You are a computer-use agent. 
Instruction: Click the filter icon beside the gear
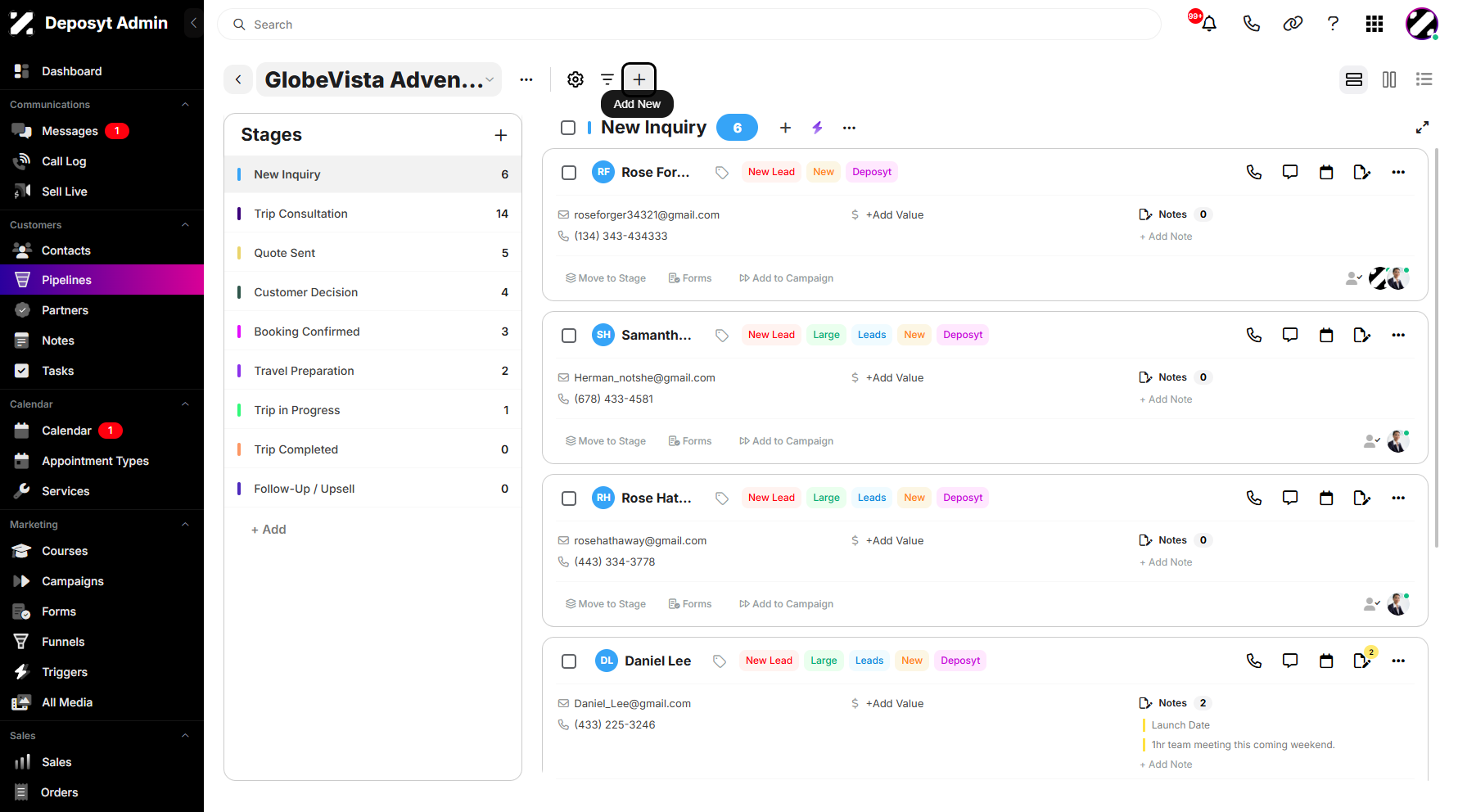[607, 79]
